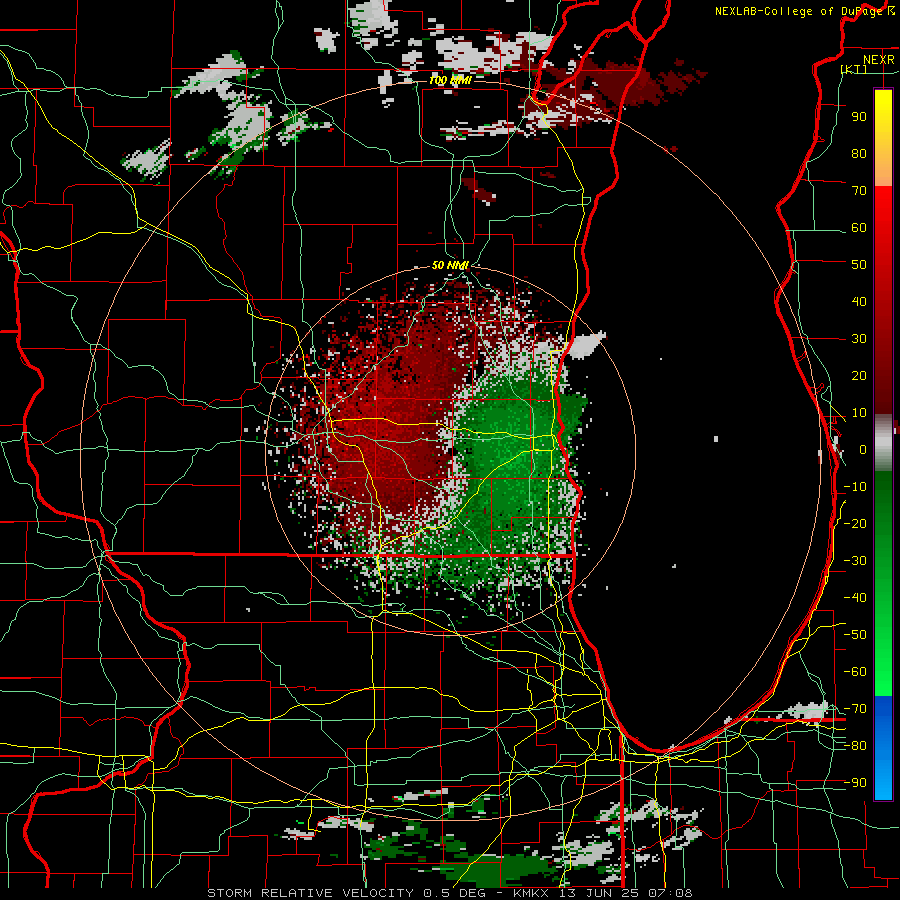Screen dimensions: 900x900
Task: Click the -90 scale label
Action: point(855,783)
